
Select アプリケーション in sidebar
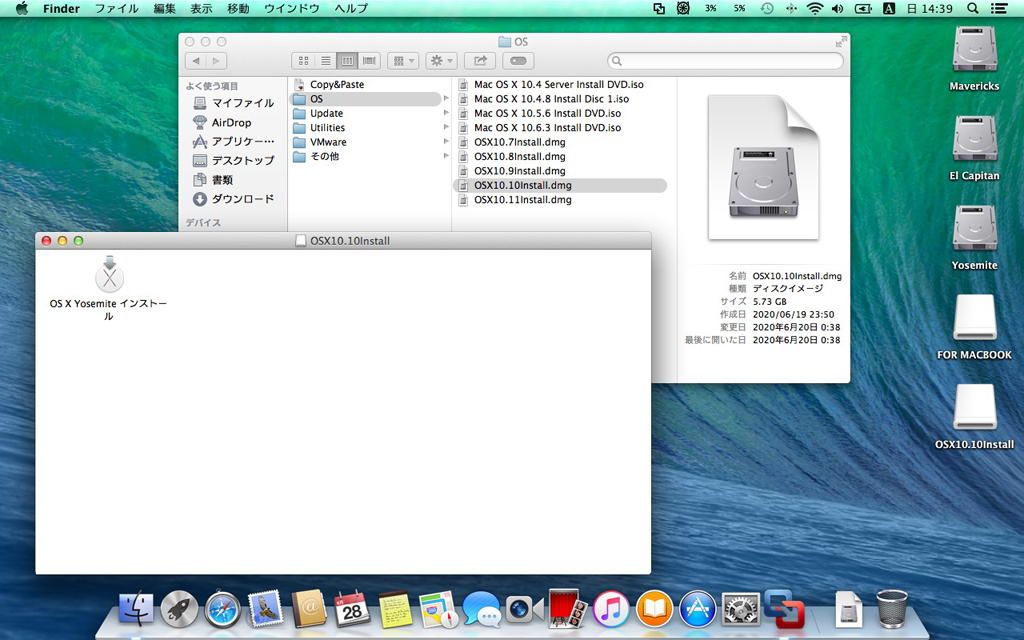point(234,141)
